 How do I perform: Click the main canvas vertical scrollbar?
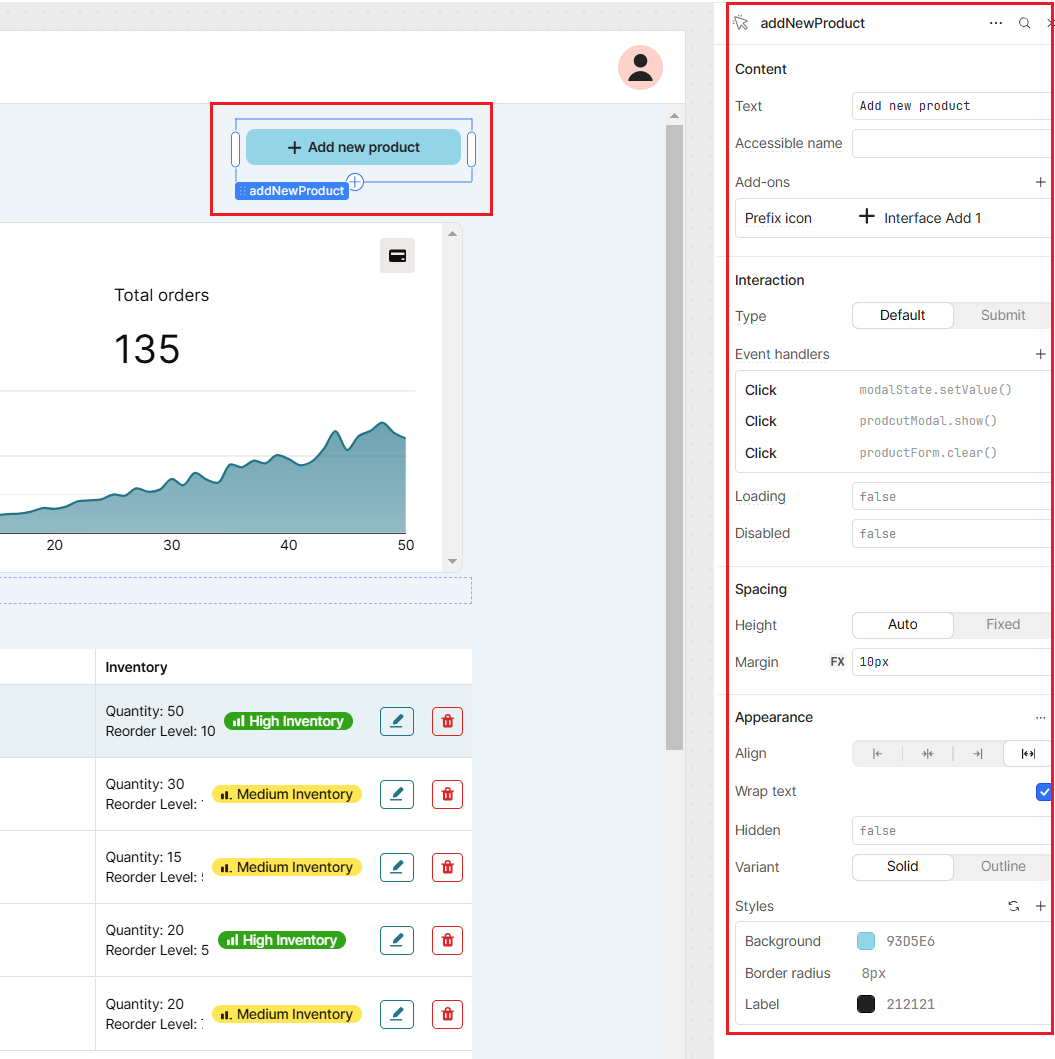point(674,437)
